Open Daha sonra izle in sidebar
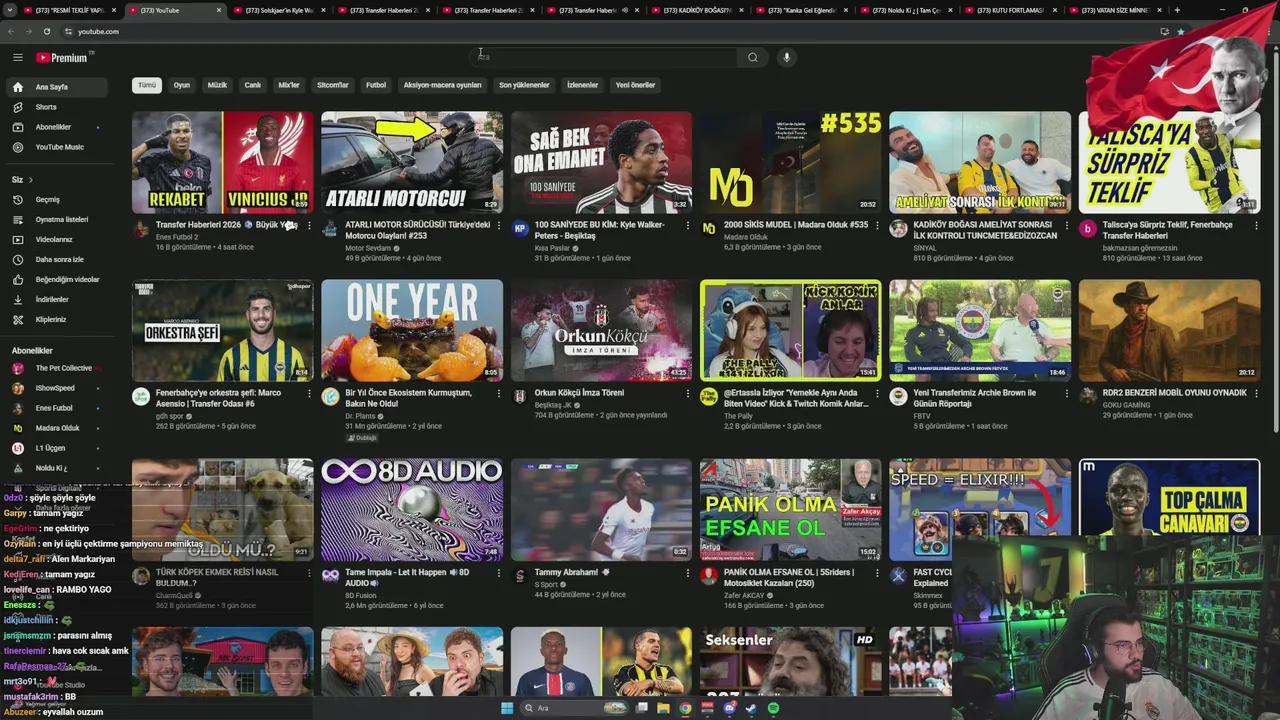The height and width of the screenshot is (720, 1280). (59, 259)
